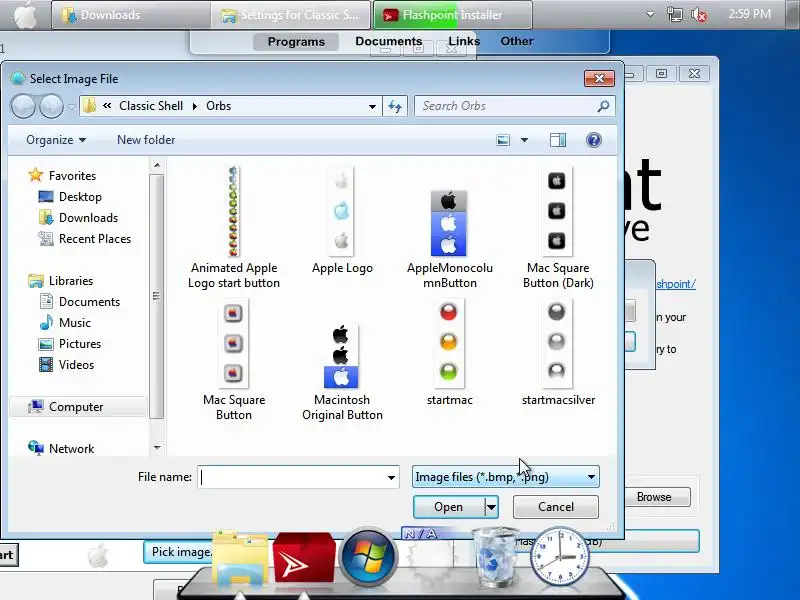This screenshot has width=800, height=600.
Task: Open the view options dropdown arrow
Action: point(524,140)
